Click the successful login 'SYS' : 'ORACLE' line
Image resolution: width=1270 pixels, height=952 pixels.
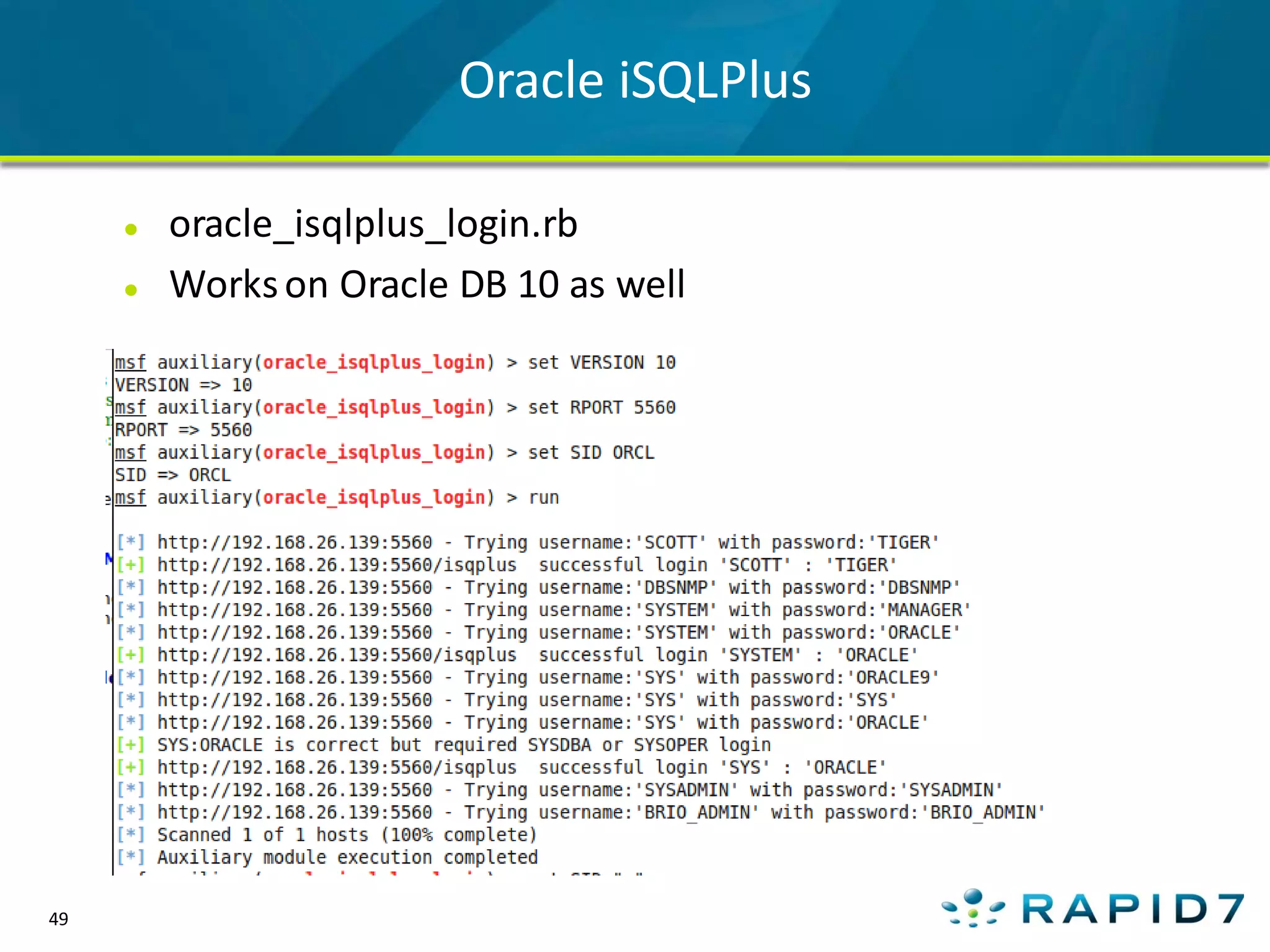click(x=502, y=768)
